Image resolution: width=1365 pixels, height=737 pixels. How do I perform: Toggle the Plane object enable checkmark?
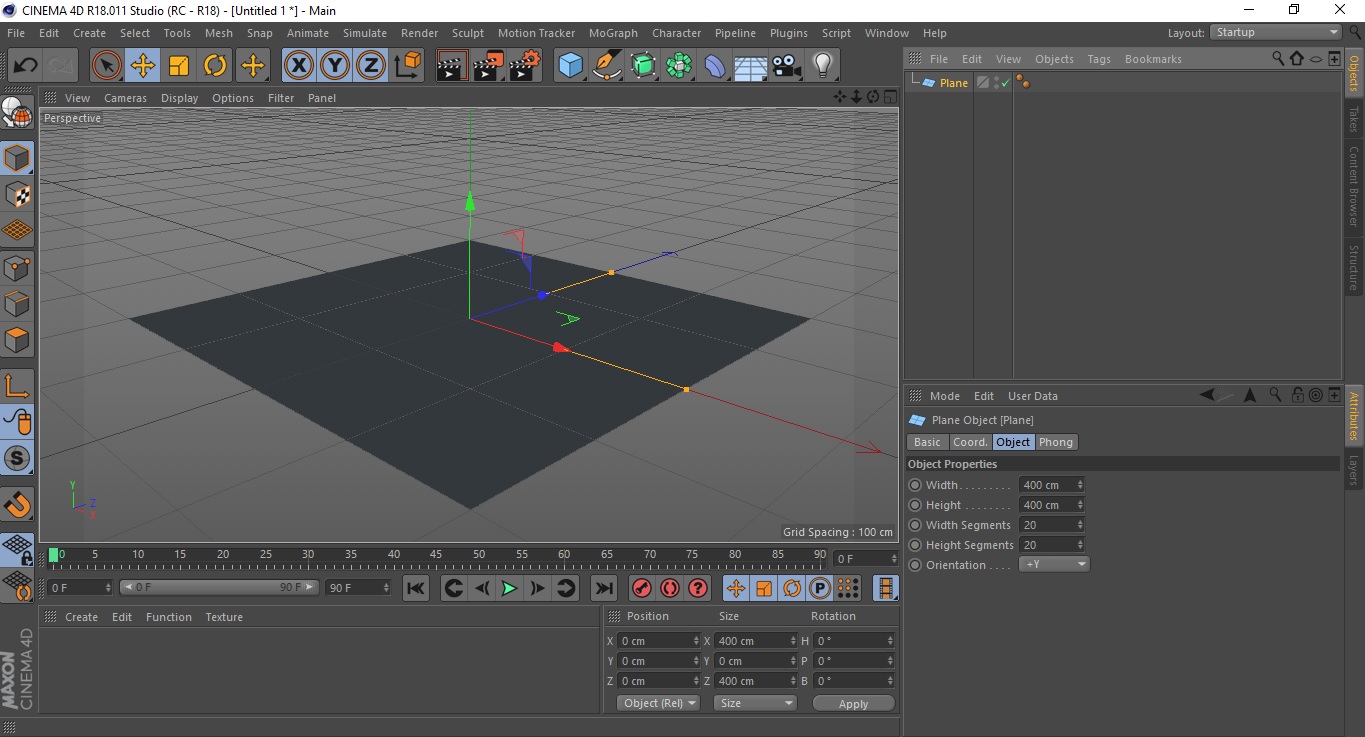click(1005, 83)
